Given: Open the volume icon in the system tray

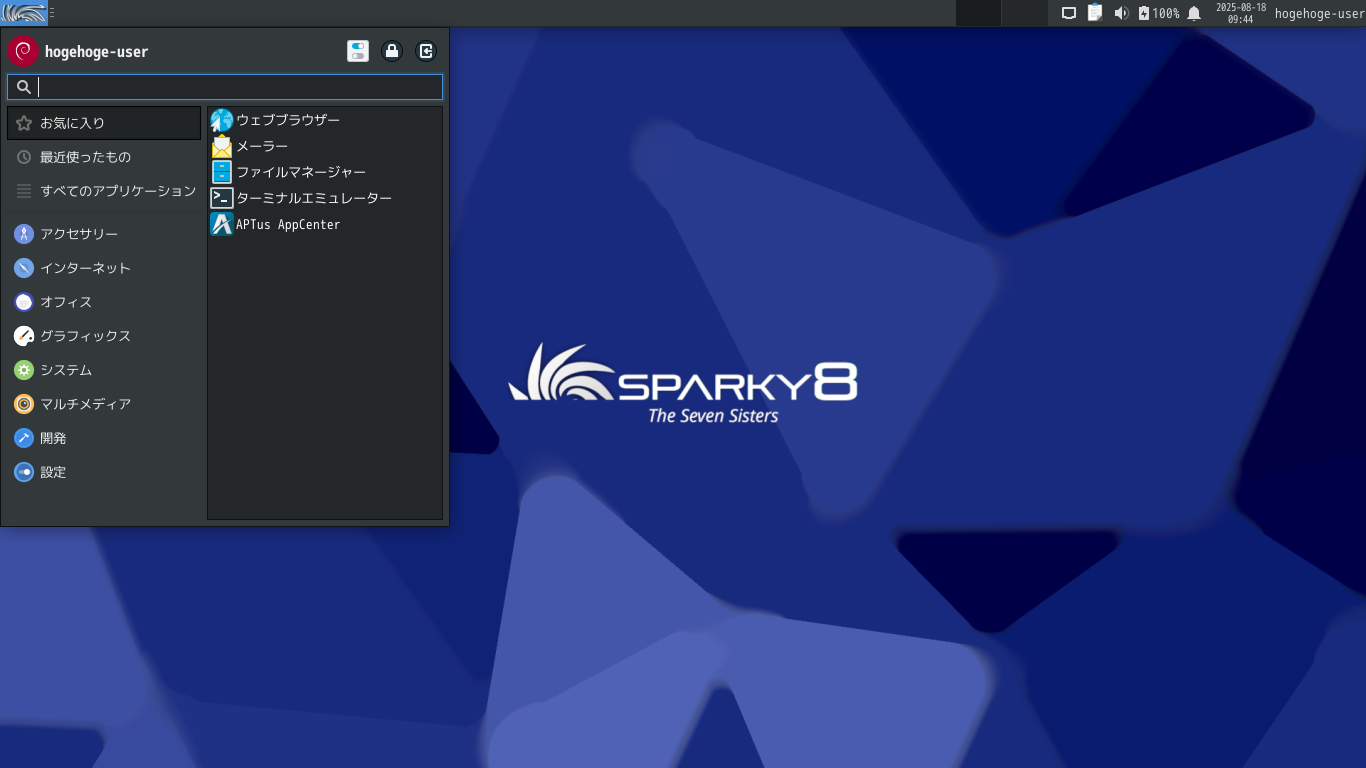Looking at the screenshot, I should click(1121, 13).
